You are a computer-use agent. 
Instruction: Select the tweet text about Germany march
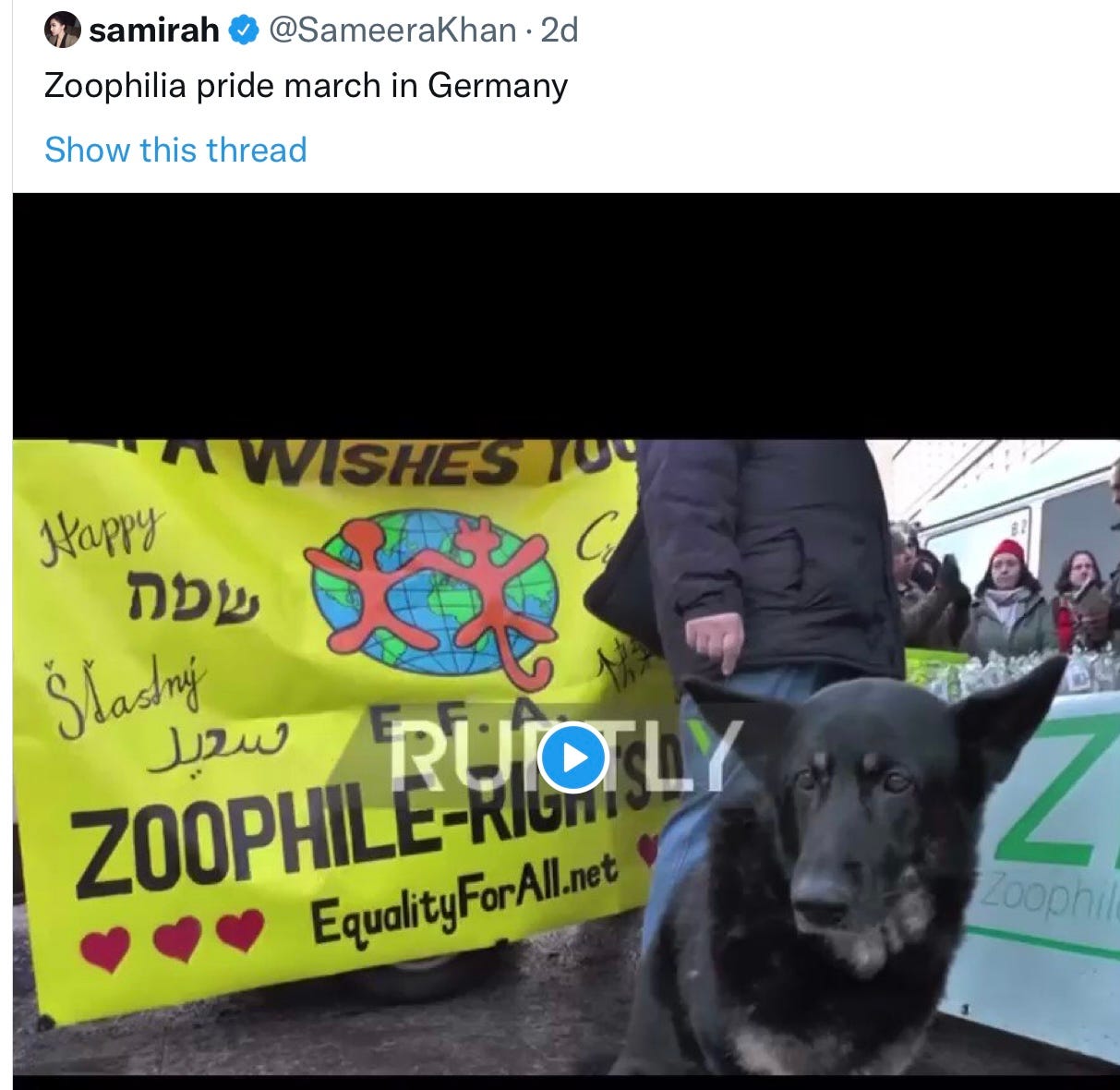306,87
